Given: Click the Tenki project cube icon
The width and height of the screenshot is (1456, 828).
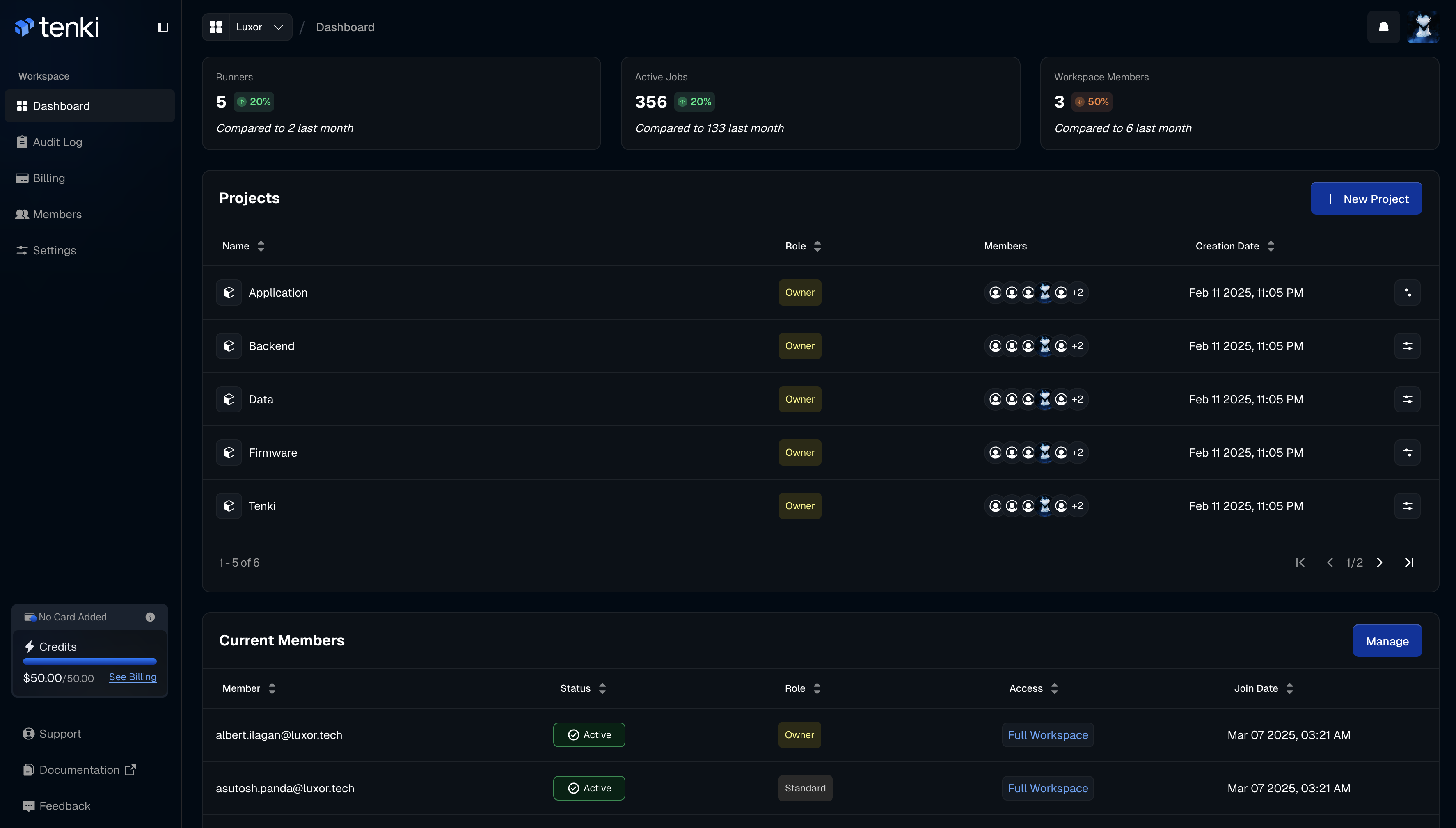Looking at the screenshot, I should (229, 506).
